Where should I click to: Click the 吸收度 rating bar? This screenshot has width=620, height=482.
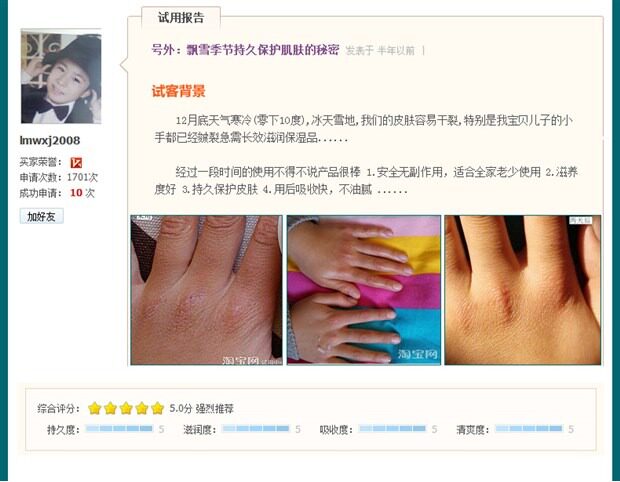tap(393, 429)
